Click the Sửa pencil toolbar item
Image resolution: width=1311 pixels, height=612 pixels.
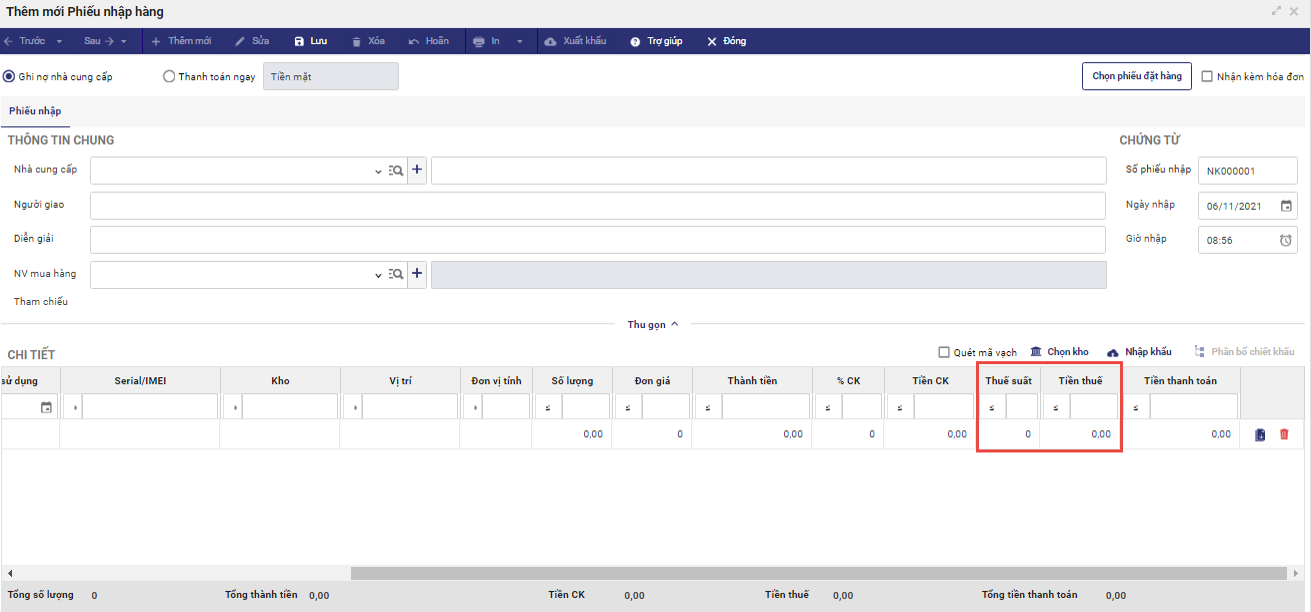[x=252, y=41]
